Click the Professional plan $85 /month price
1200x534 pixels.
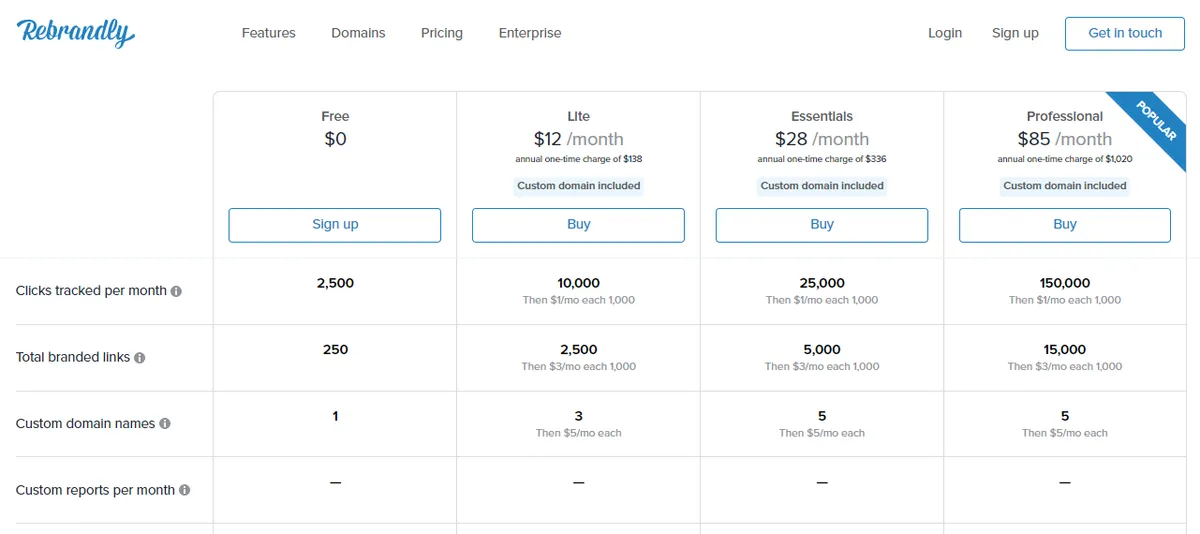pyautogui.click(x=1064, y=139)
